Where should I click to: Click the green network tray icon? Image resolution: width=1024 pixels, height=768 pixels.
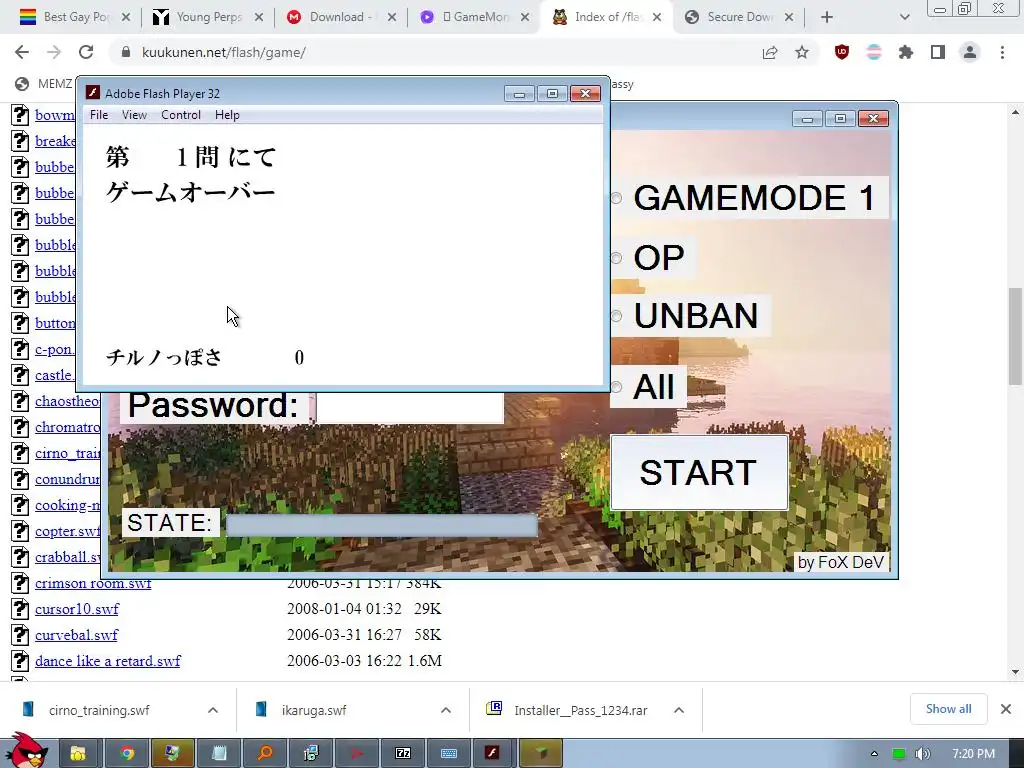click(x=899, y=754)
